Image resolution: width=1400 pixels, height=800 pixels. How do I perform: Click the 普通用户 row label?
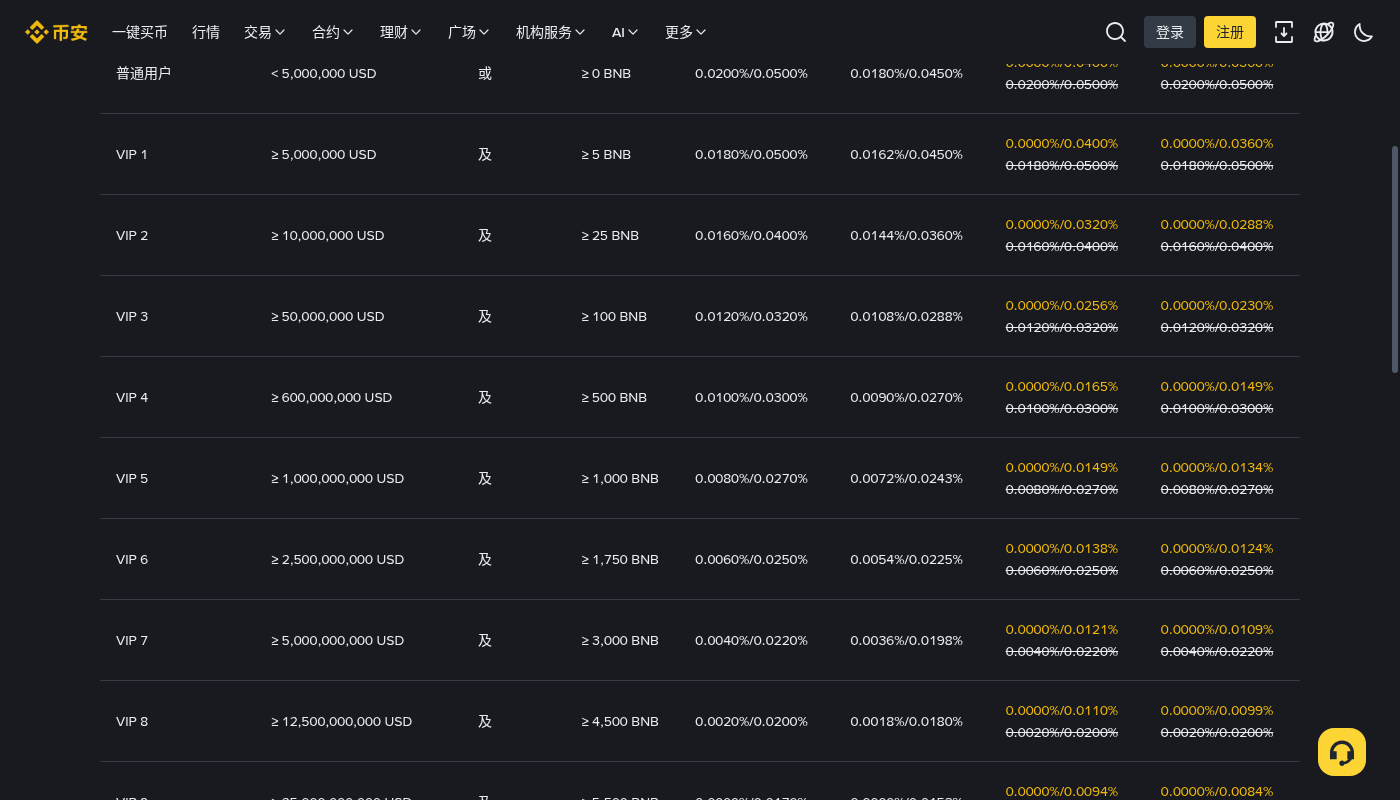(143, 73)
